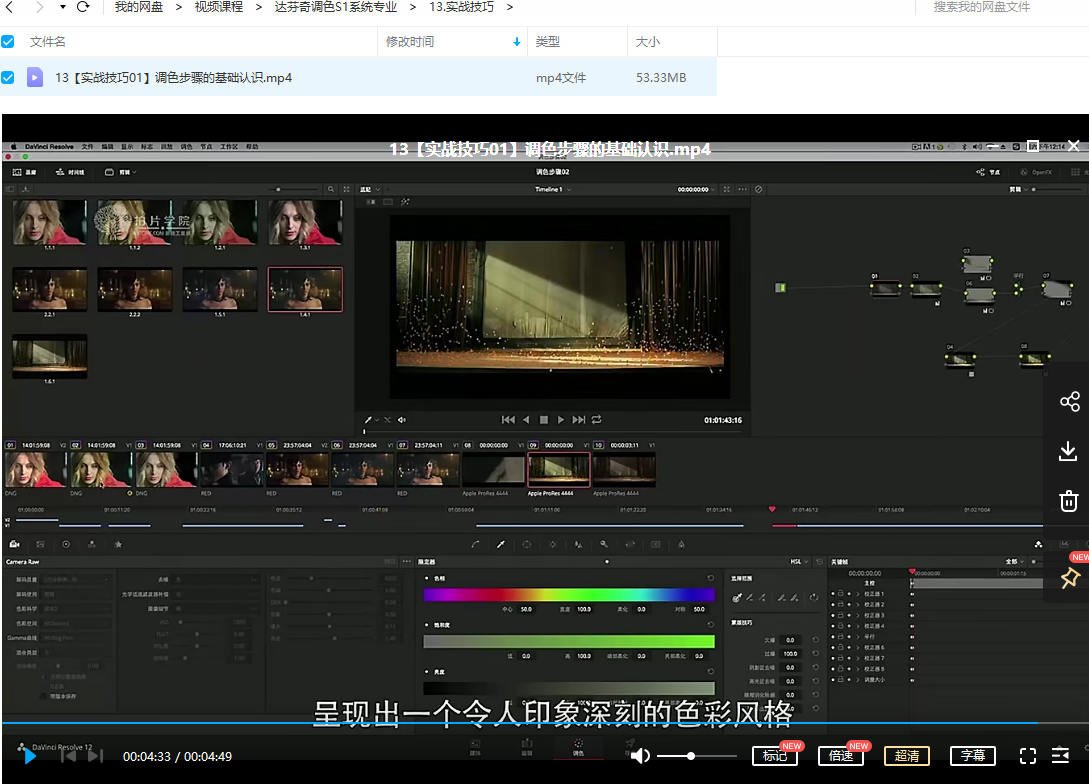1089x784 pixels.
Task: Click the 标记 button in the player bar
Action: (x=775, y=757)
